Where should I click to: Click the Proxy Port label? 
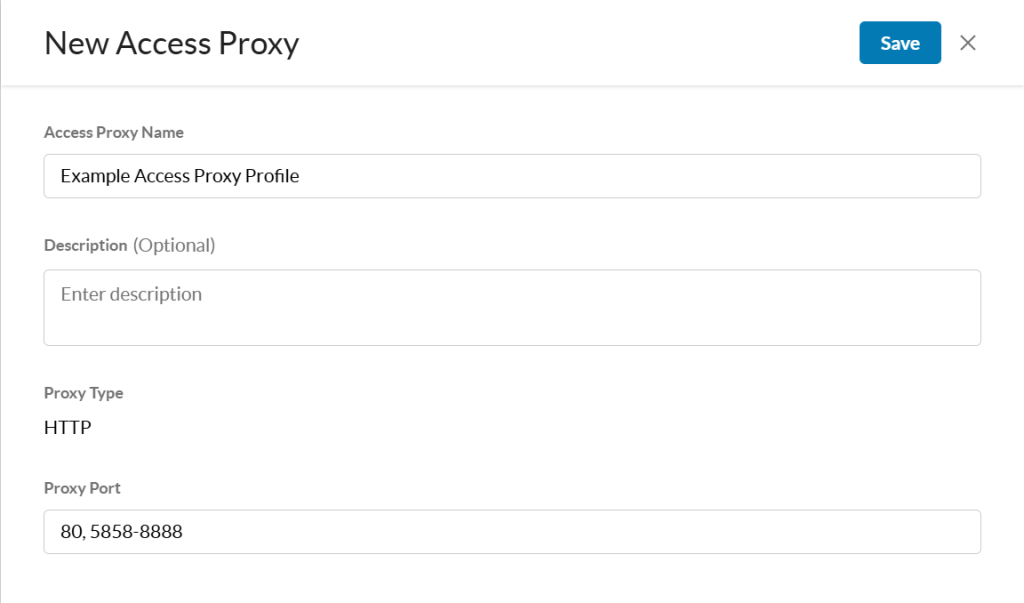(82, 488)
